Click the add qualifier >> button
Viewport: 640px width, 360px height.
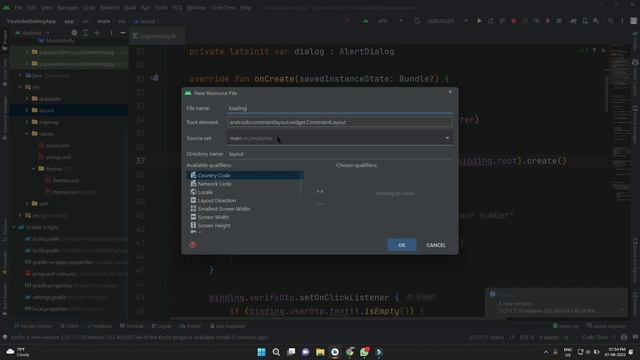320,191
